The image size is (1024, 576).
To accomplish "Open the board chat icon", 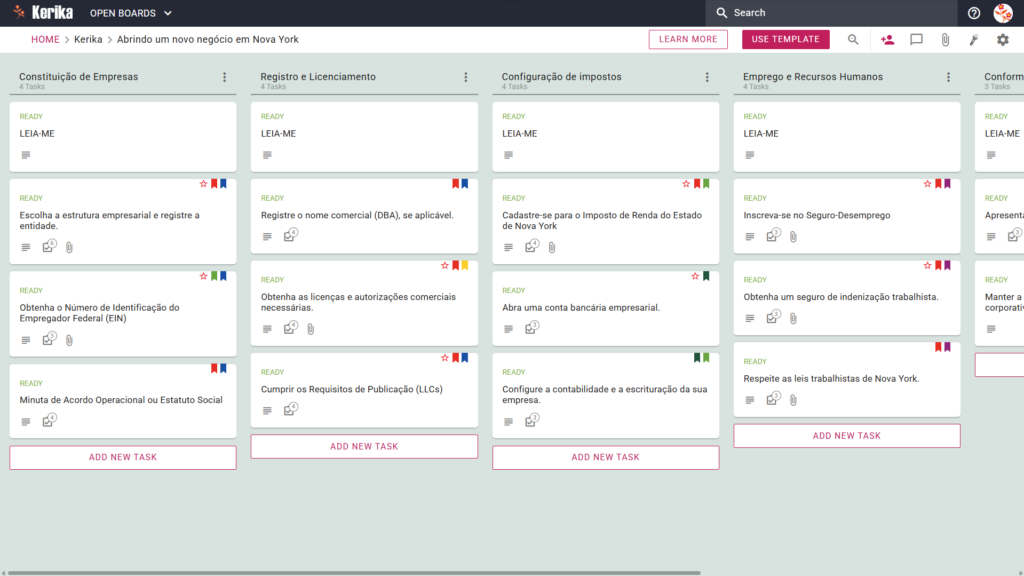I will 916,40.
